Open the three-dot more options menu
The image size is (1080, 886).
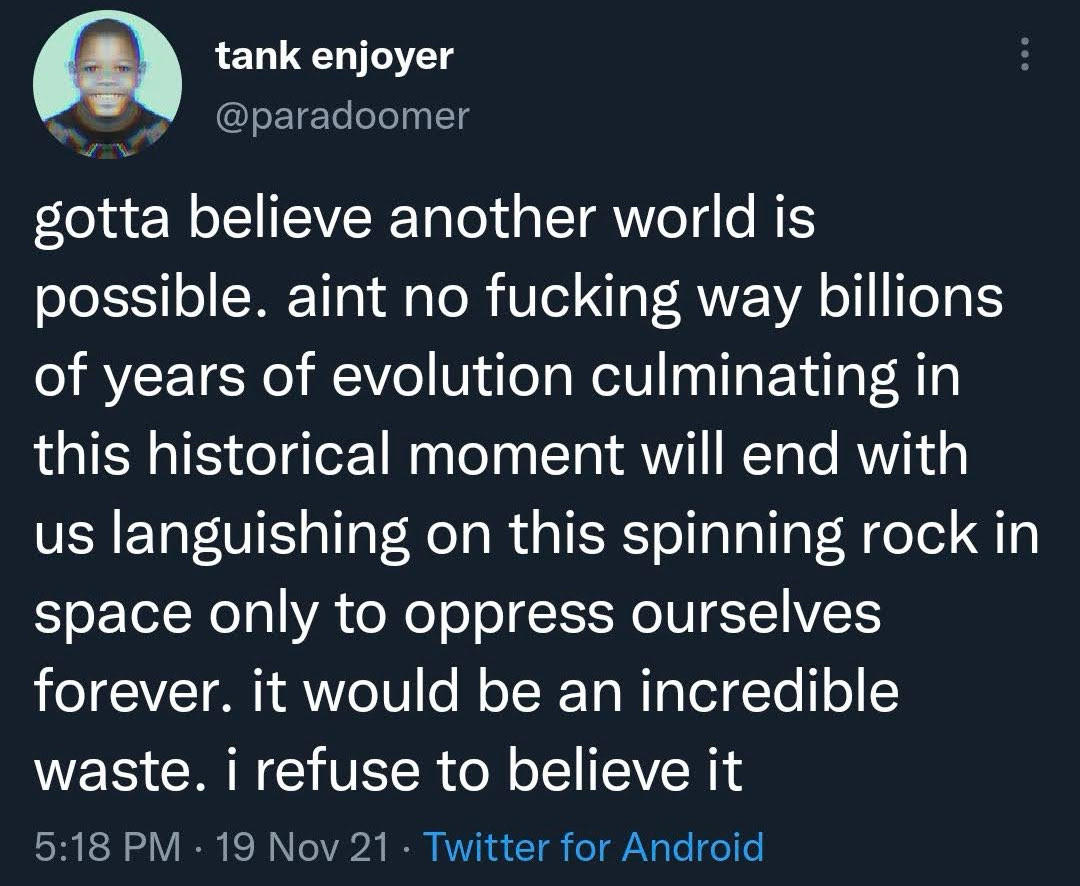(x=1022, y=54)
